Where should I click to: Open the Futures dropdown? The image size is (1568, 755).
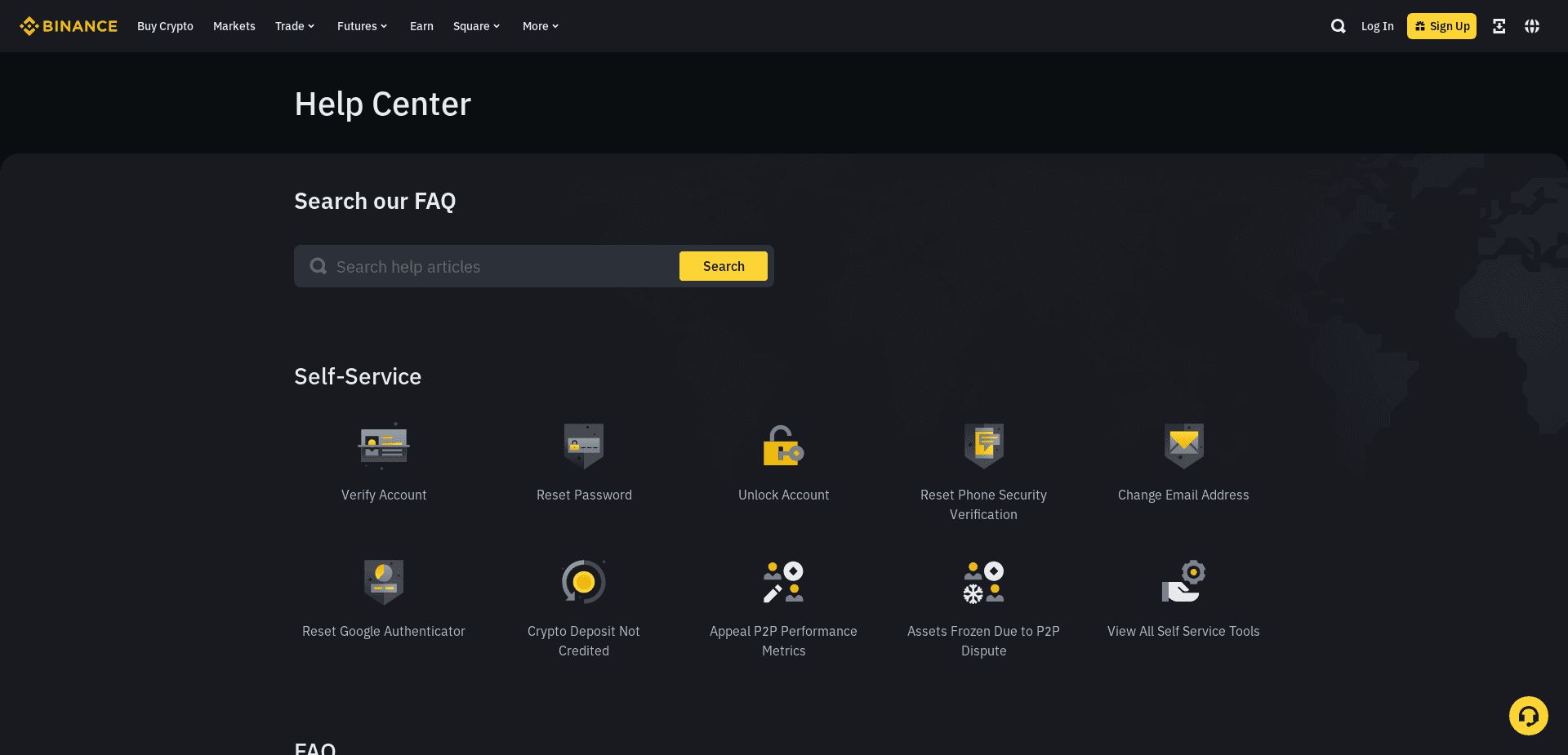[362, 26]
